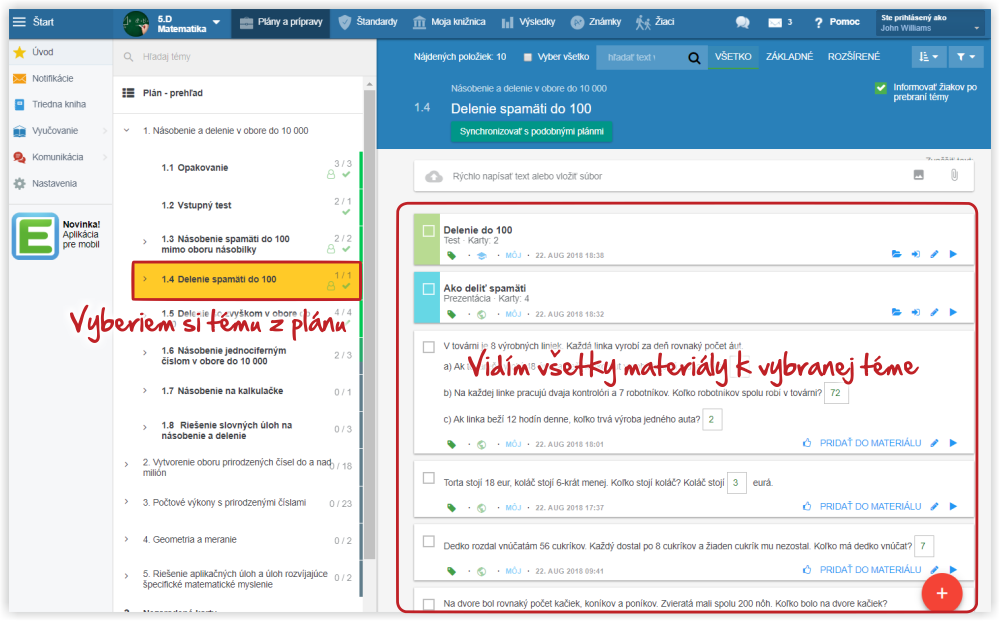The image size is (1000, 621).
Task: Click the graduation cap icon on Delenie do 100
Action: [482, 256]
